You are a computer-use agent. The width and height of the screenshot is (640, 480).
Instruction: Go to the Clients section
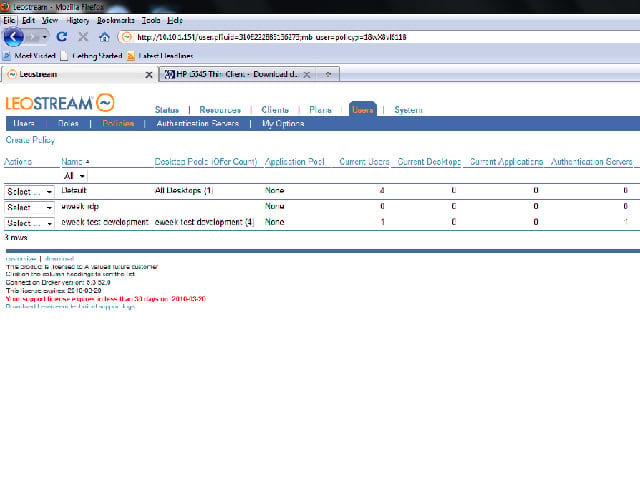coord(275,110)
